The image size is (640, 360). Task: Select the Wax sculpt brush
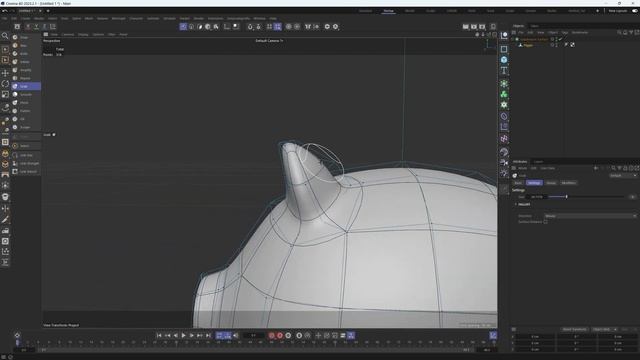coord(26,45)
